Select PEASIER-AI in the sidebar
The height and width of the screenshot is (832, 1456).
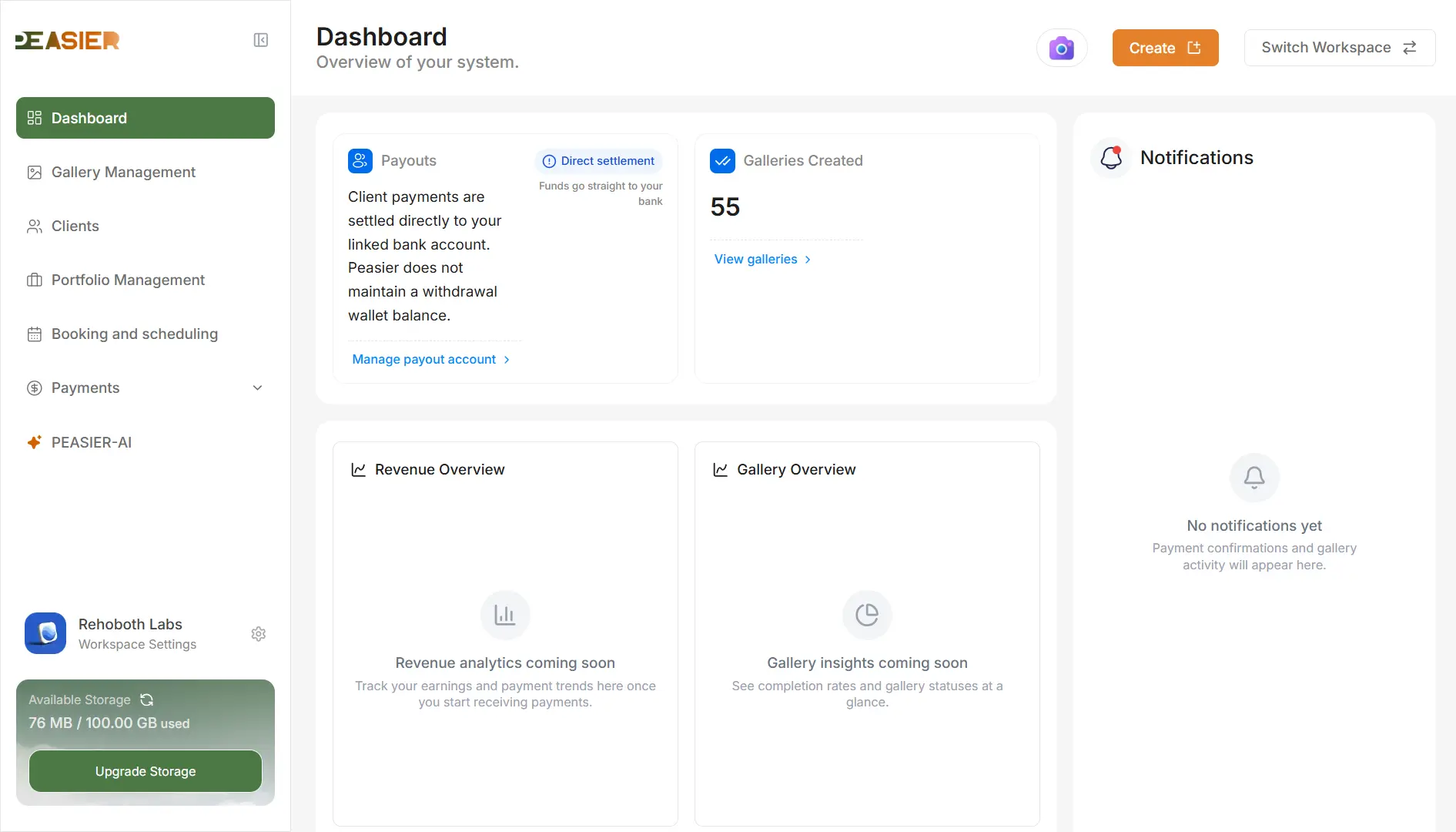point(89,442)
